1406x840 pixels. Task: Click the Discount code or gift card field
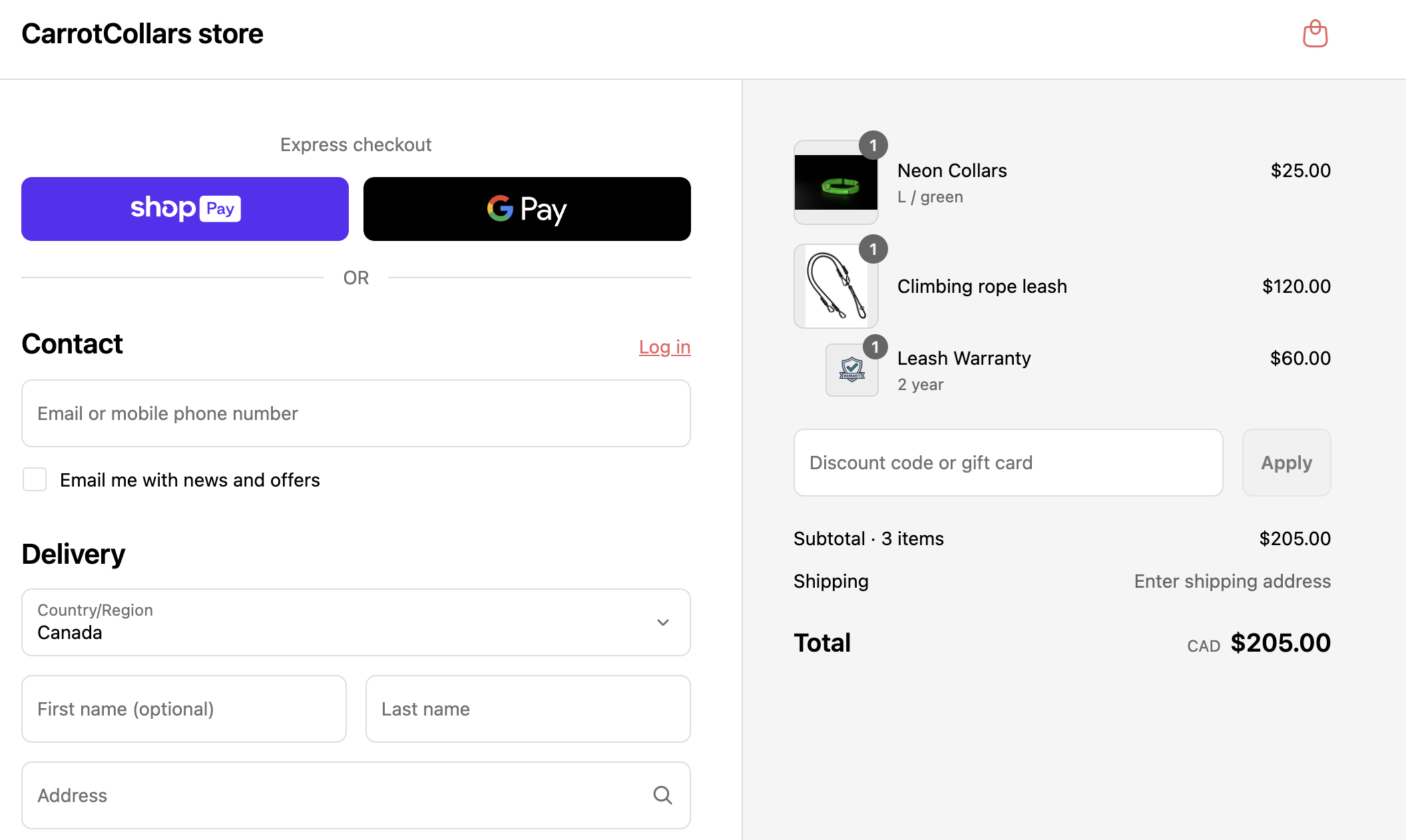(1008, 463)
